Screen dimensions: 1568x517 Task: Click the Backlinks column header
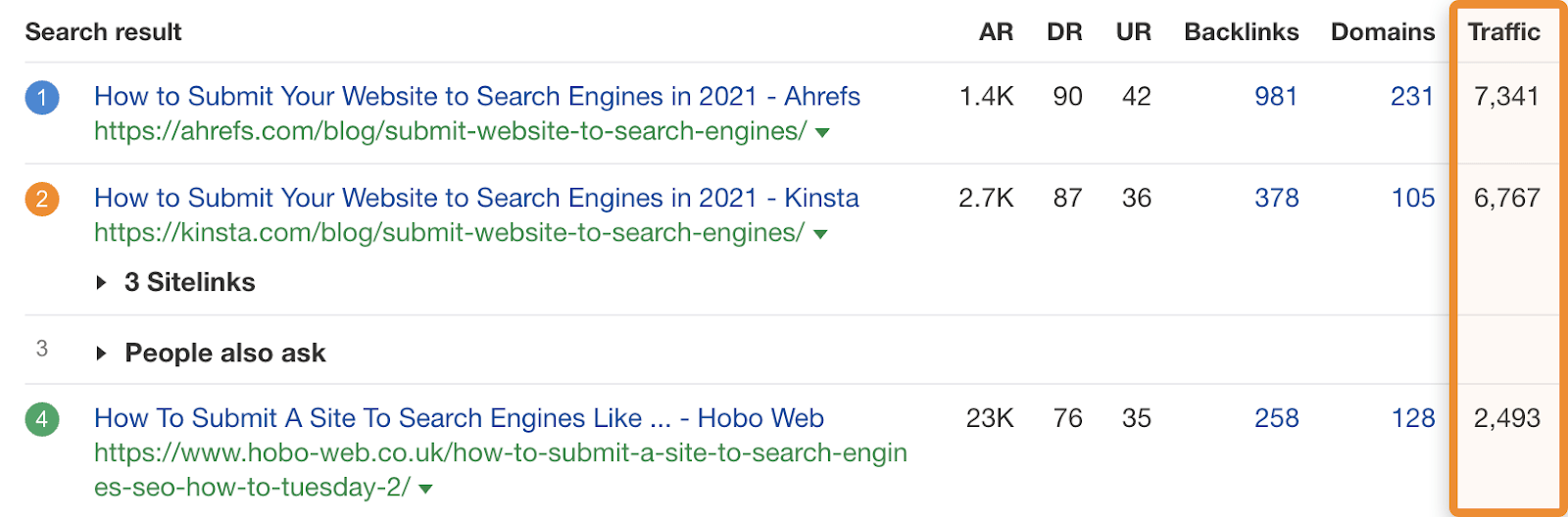click(x=1241, y=32)
